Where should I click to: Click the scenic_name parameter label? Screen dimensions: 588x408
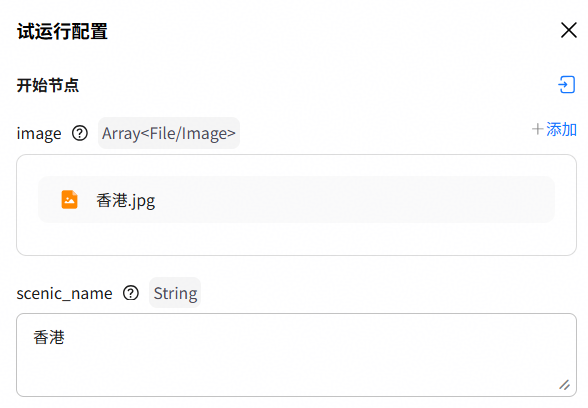point(64,293)
